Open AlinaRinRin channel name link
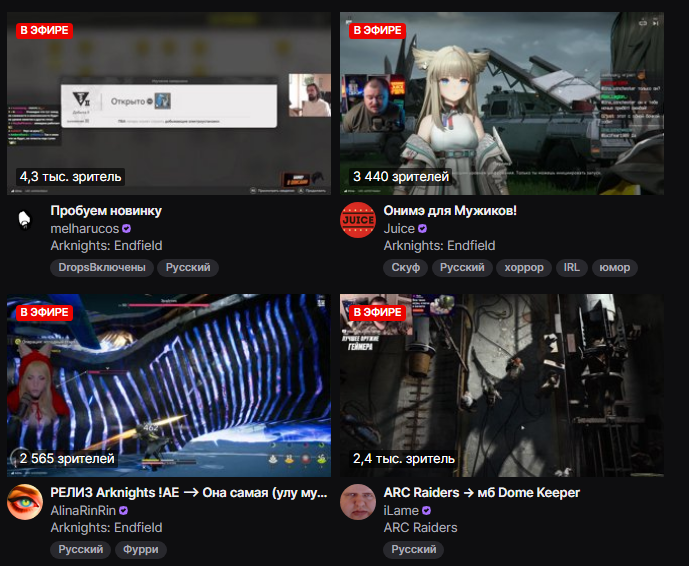Screen dimensions: 689x566 point(83,511)
